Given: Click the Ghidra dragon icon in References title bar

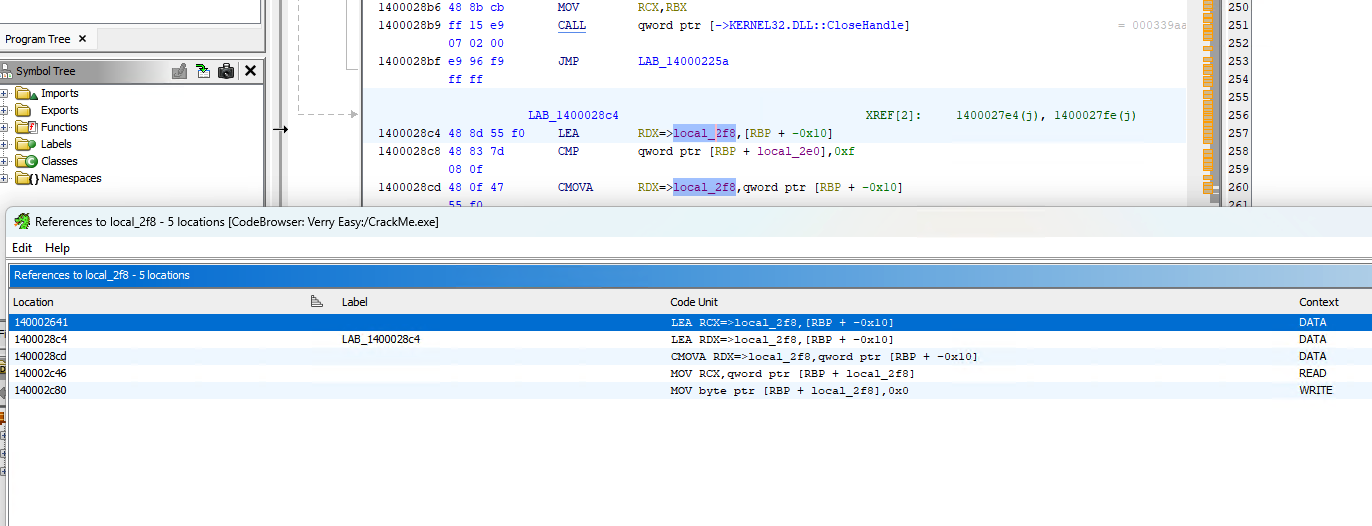Looking at the screenshot, I should pyautogui.click(x=22, y=221).
